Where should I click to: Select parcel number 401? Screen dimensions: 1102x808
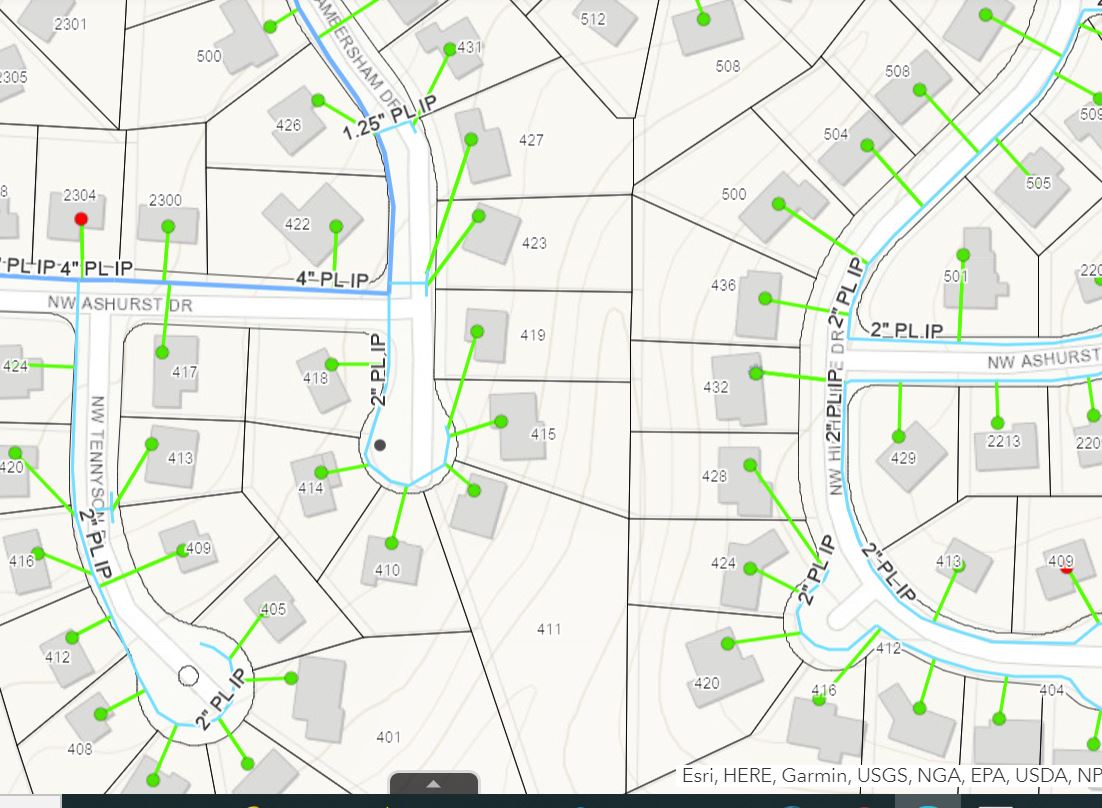point(388,737)
